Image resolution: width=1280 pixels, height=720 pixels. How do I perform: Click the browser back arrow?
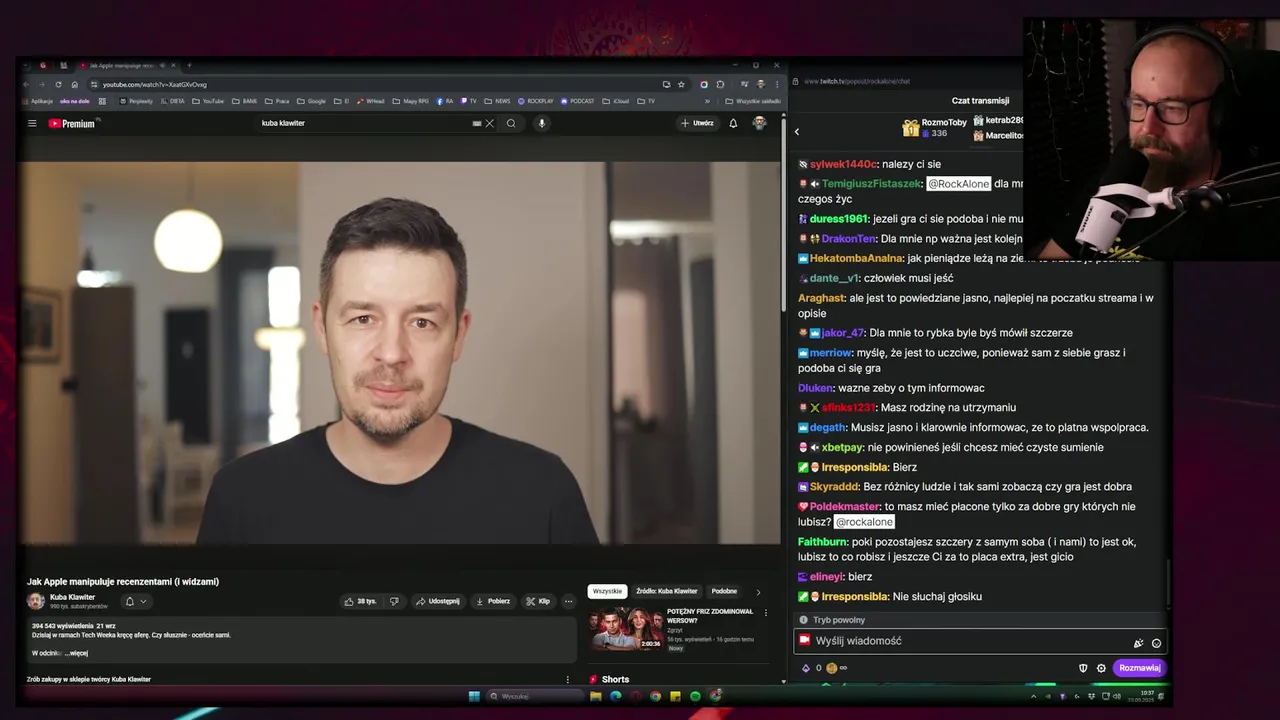(27, 84)
